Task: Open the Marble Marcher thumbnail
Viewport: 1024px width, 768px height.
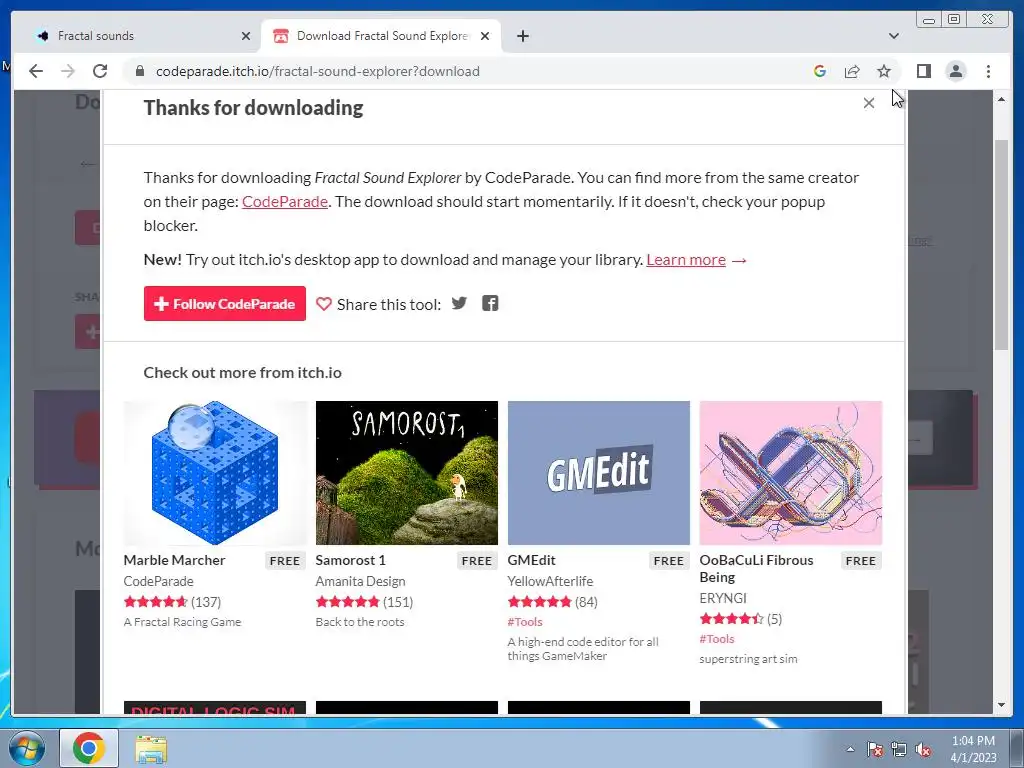Action: (x=214, y=473)
